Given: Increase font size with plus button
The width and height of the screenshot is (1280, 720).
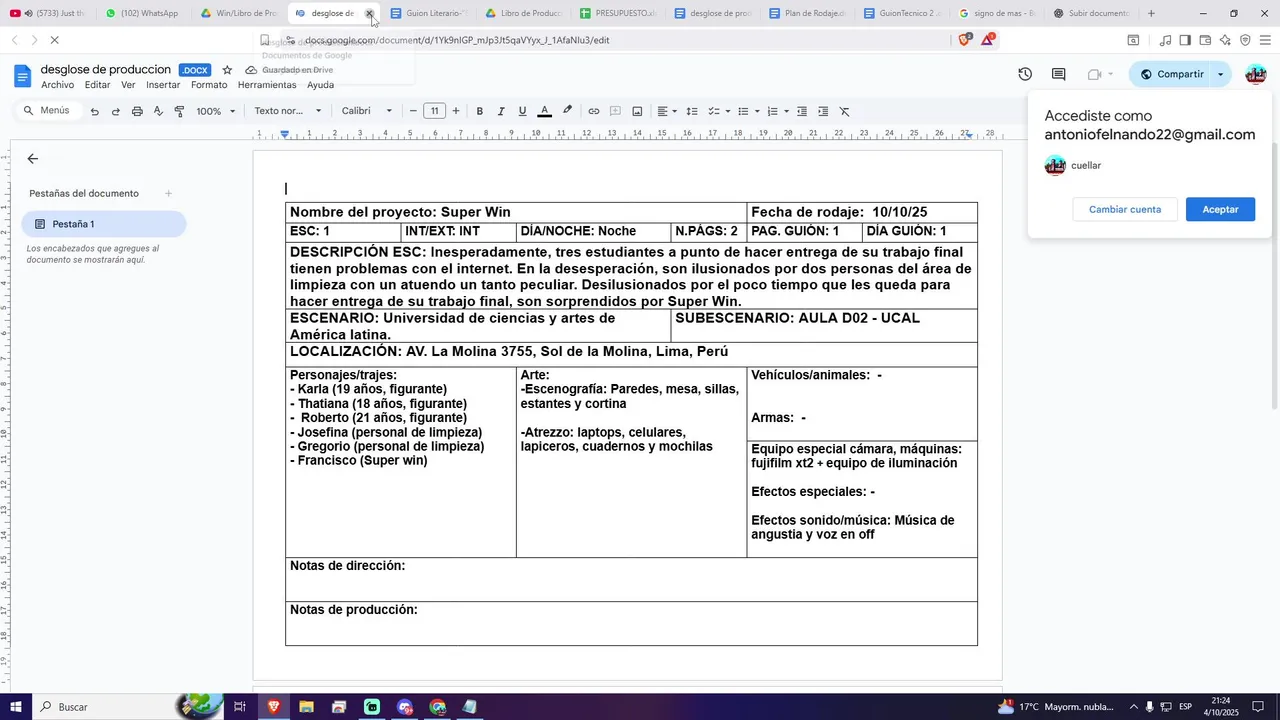Looking at the screenshot, I should click(456, 111).
